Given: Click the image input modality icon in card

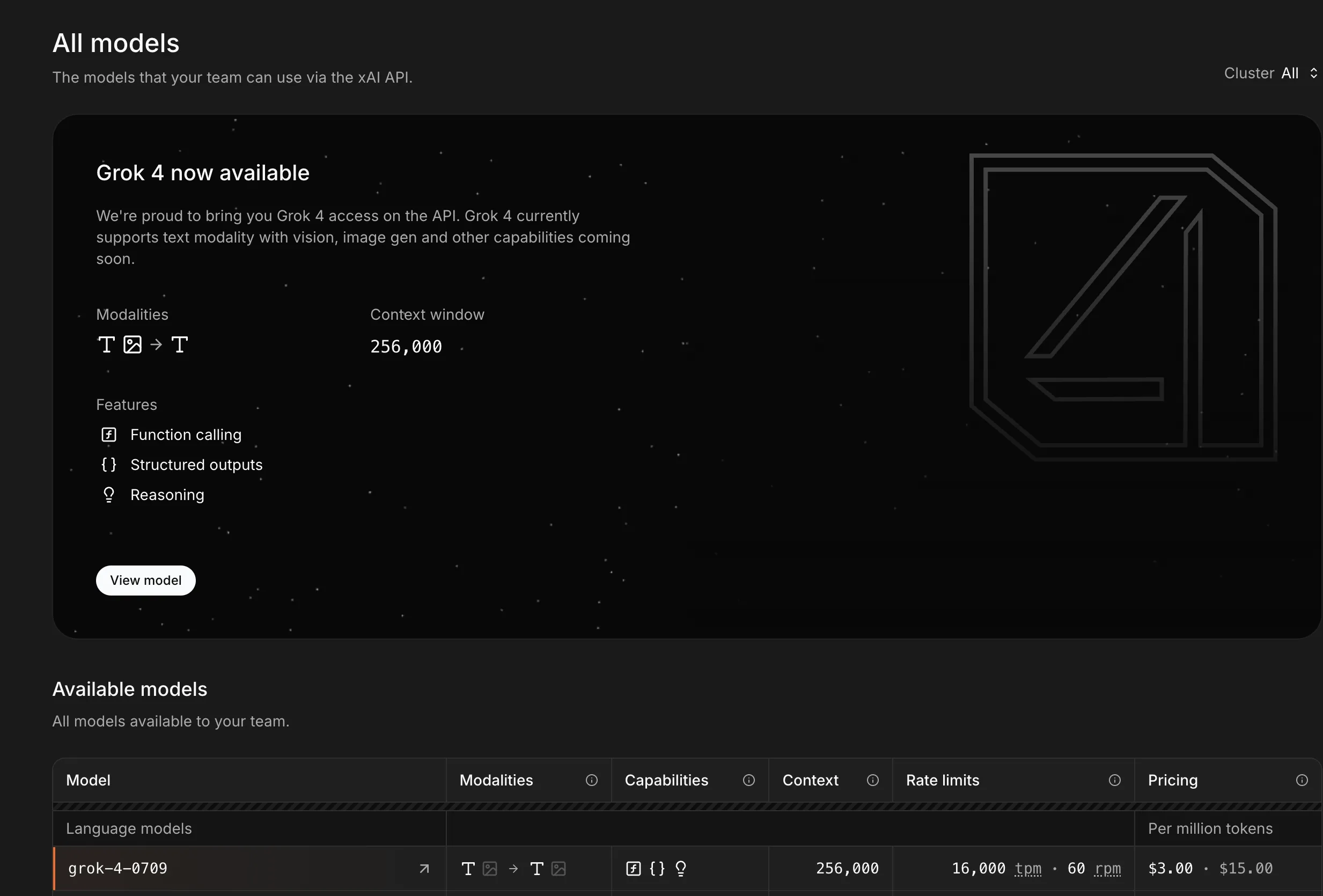Looking at the screenshot, I should tap(133, 344).
